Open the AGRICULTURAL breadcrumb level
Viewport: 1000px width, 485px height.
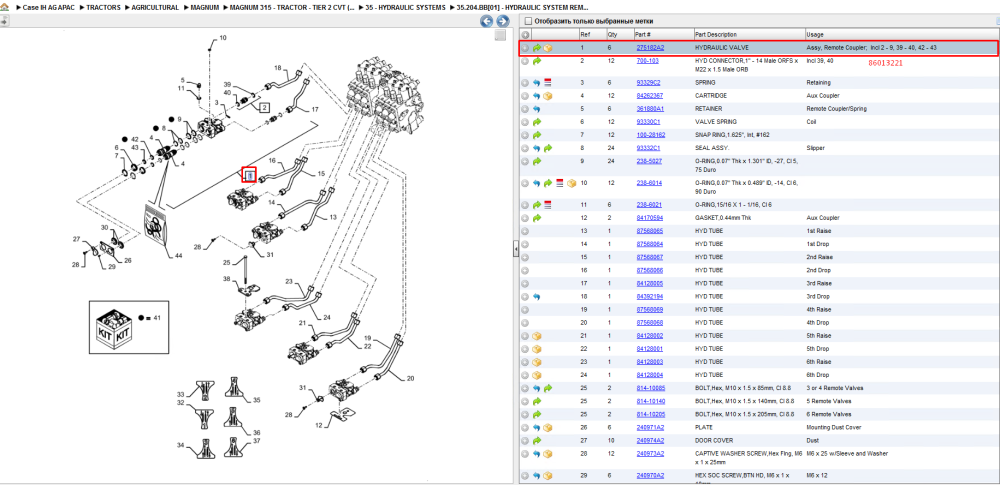tap(155, 7)
